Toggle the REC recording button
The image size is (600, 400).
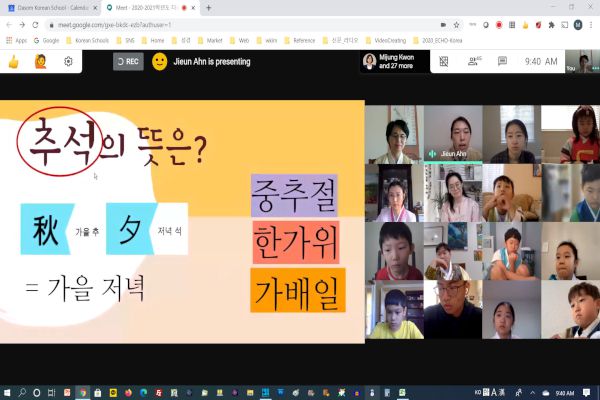(x=127, y=62)
